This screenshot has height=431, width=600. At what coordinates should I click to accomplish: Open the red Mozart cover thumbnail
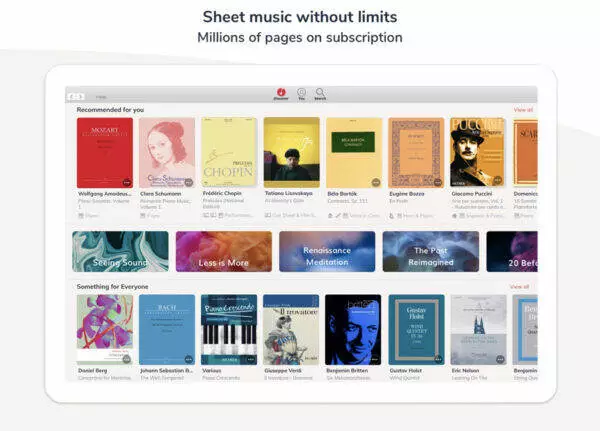click(105, 153)
